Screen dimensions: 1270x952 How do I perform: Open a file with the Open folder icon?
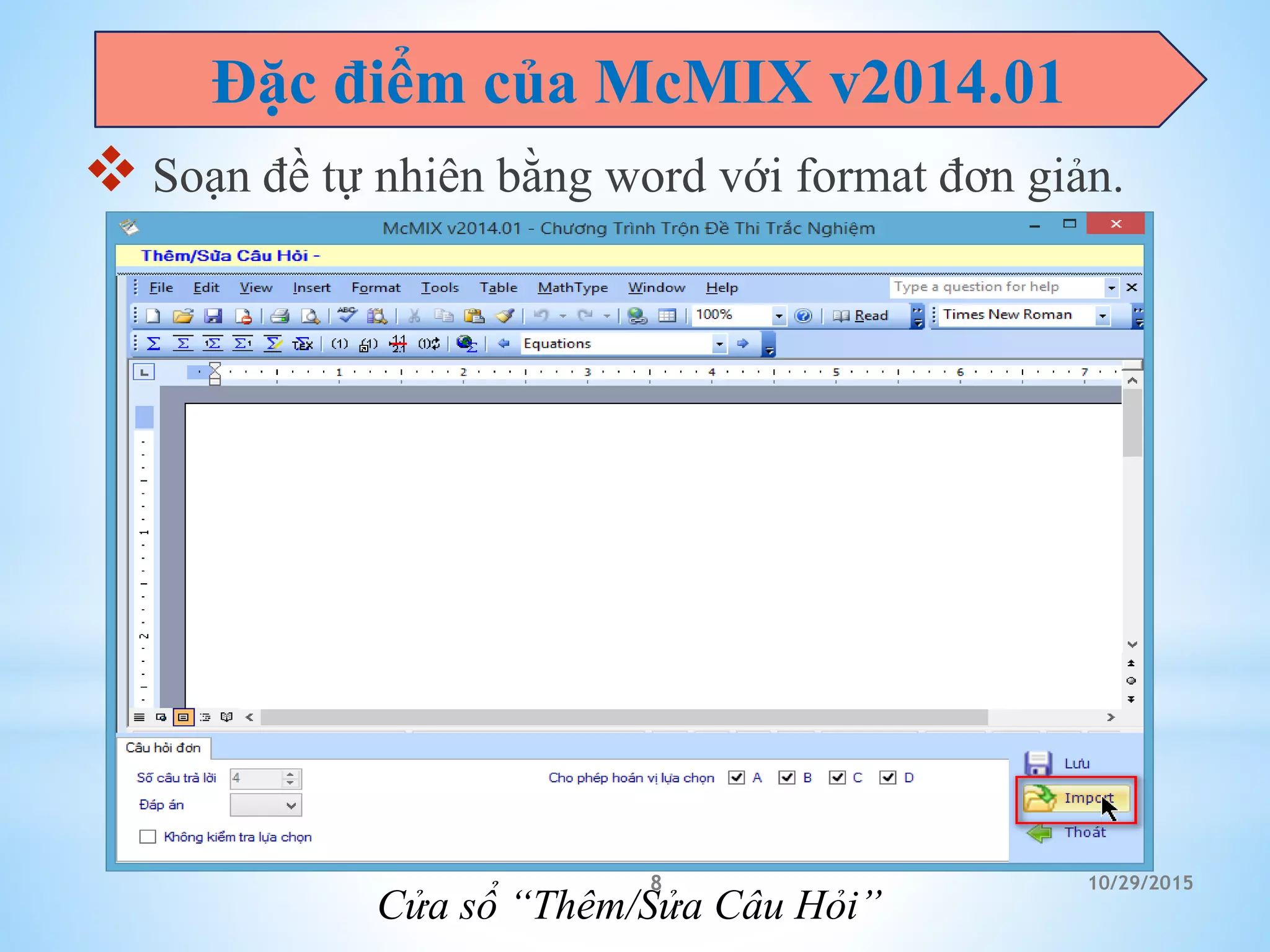pos(183,316)
